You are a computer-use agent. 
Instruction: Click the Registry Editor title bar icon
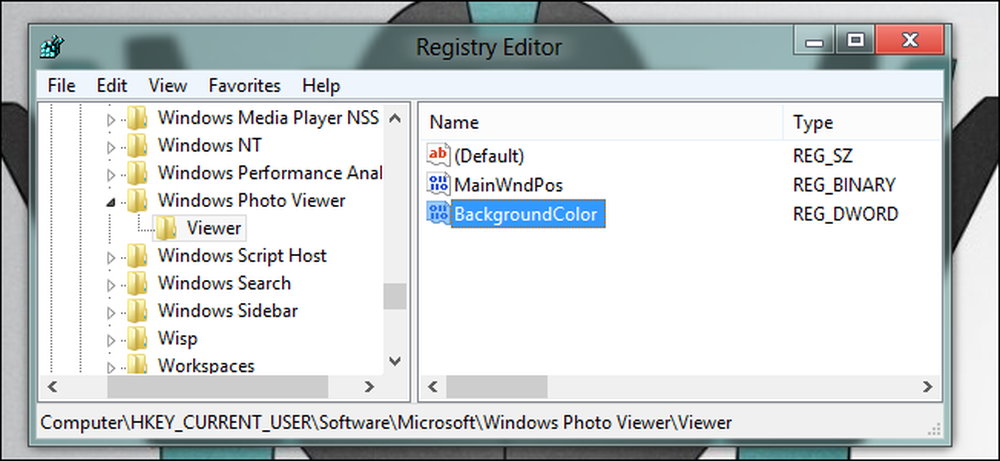pos(51,47)
